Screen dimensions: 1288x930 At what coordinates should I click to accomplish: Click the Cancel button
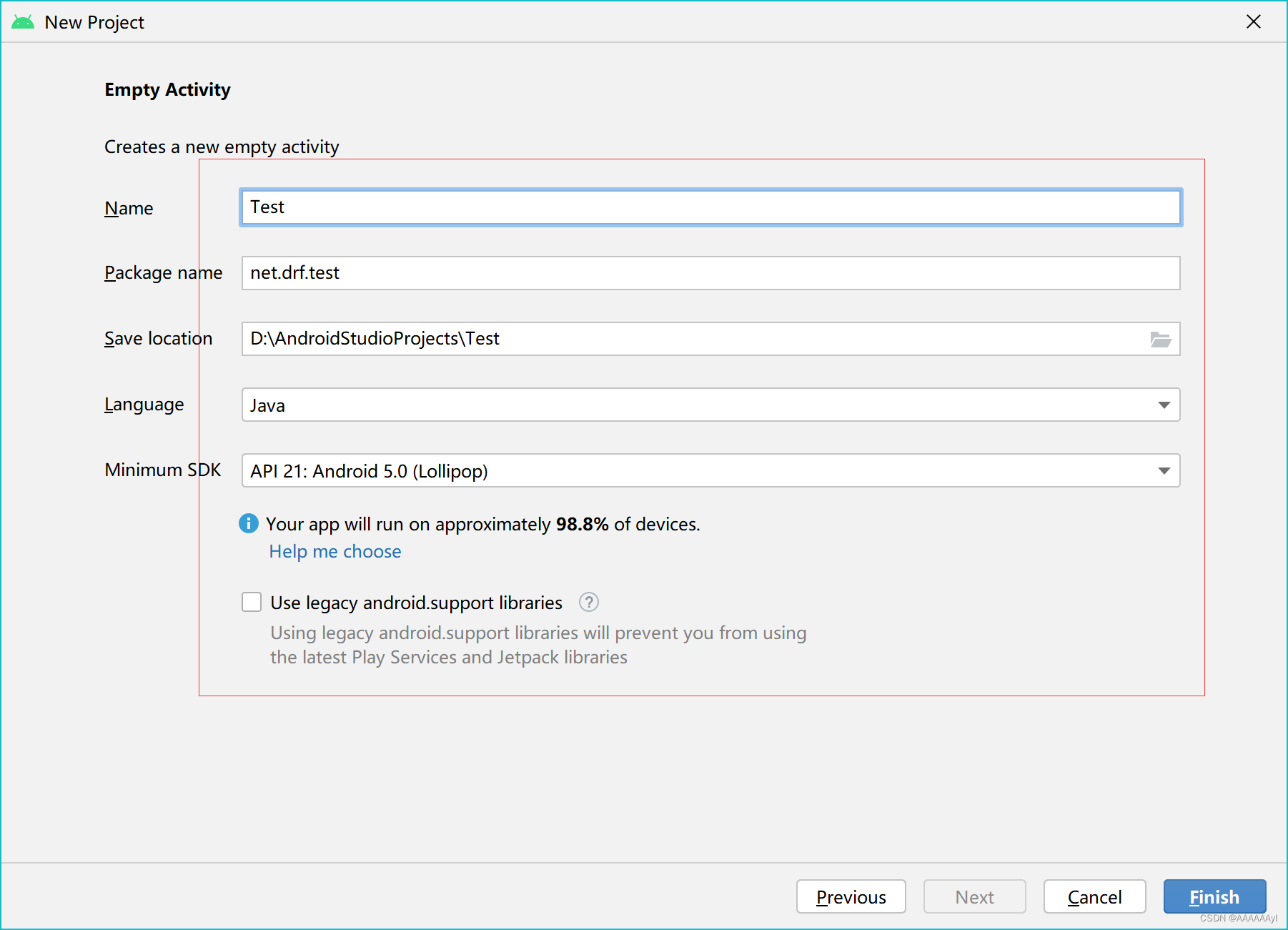coord(1094,896)
